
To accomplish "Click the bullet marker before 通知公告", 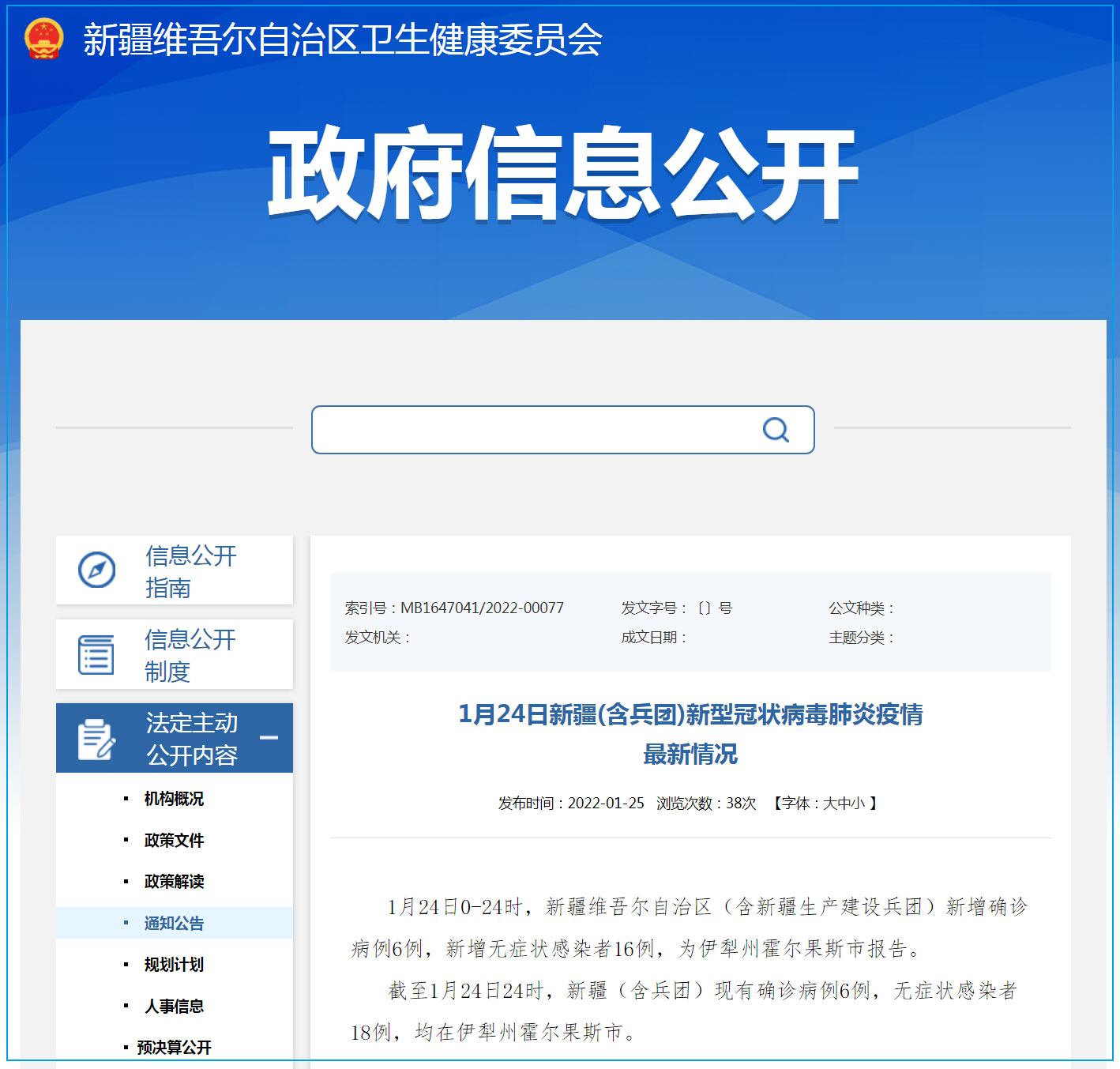I will 126,923.
